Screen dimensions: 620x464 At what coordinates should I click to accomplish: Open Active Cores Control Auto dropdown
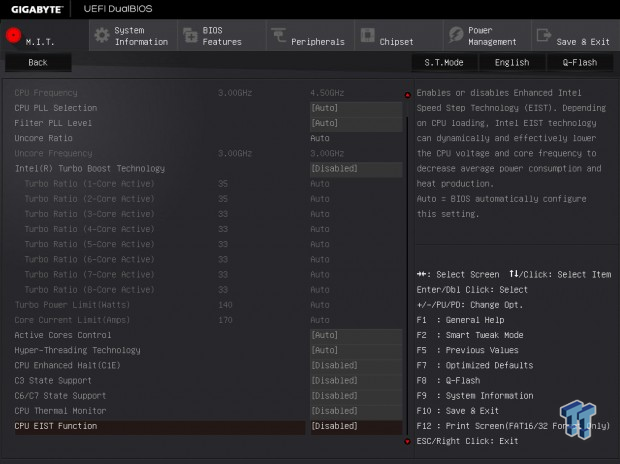(x=356, y=335)
